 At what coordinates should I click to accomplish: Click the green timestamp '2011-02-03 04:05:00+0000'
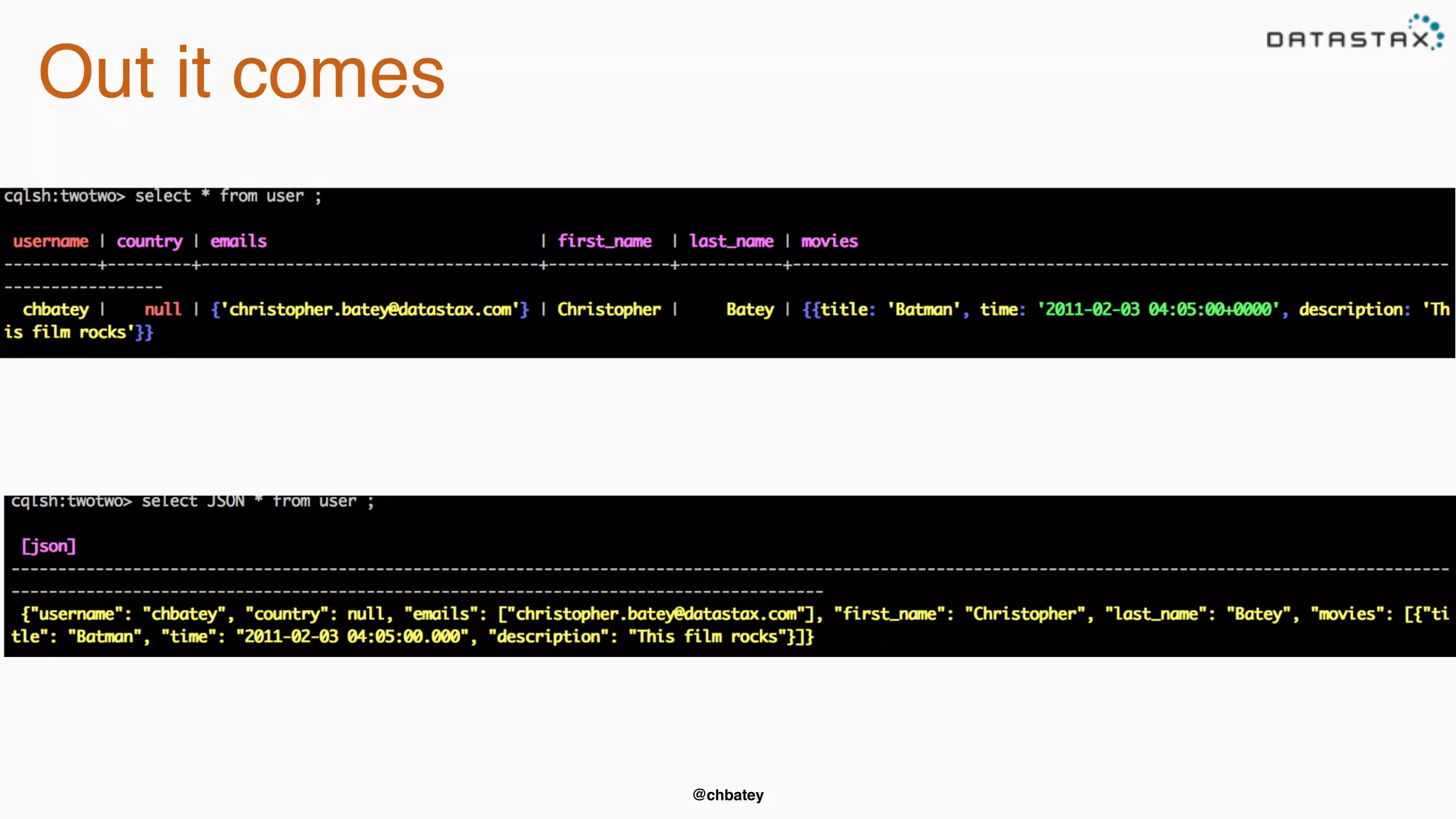pos(1158,309)
